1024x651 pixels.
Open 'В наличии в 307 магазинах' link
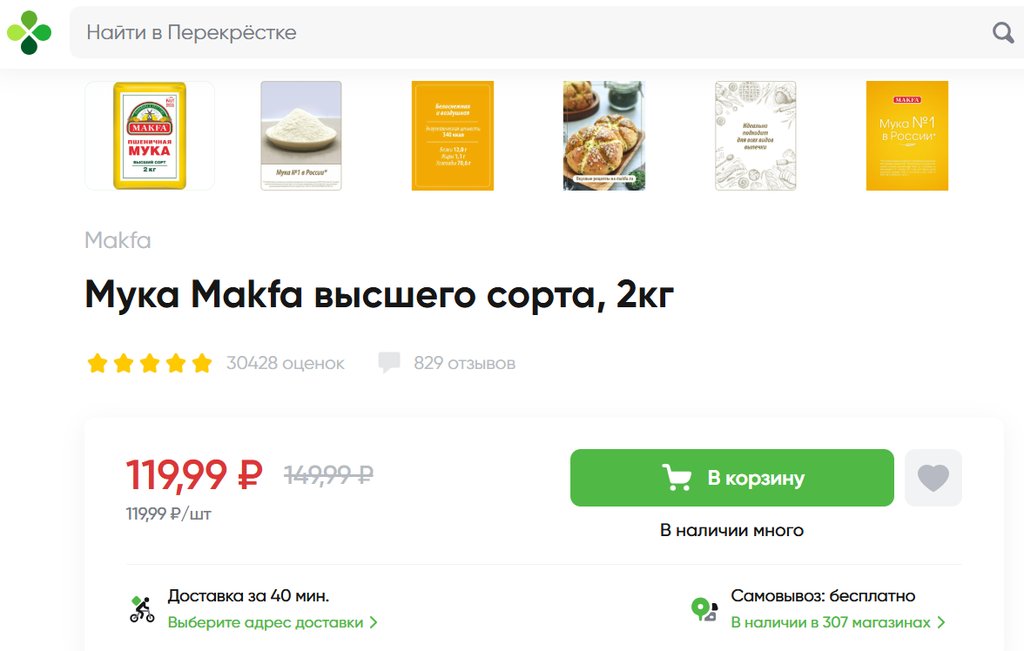pyautogui.click(x=830, y=622)
